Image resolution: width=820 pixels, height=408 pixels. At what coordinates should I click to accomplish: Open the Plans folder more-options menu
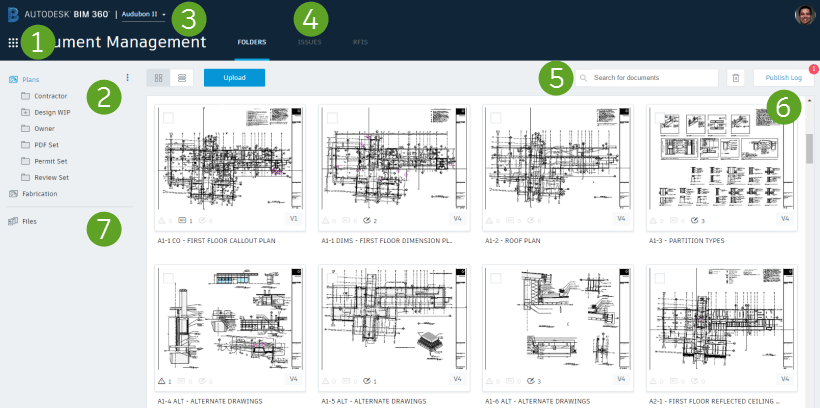(128, 77)
